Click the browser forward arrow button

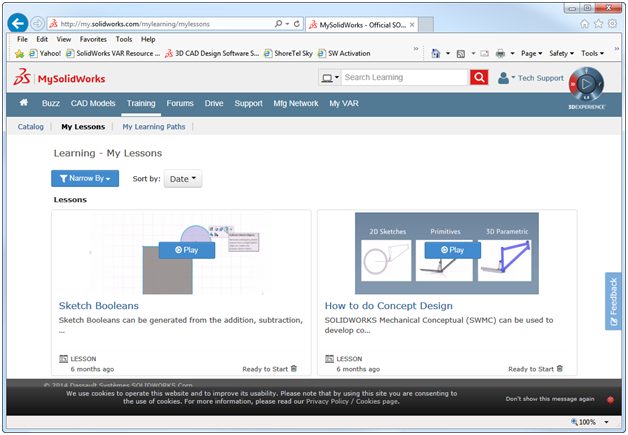[x=37, y=24]
